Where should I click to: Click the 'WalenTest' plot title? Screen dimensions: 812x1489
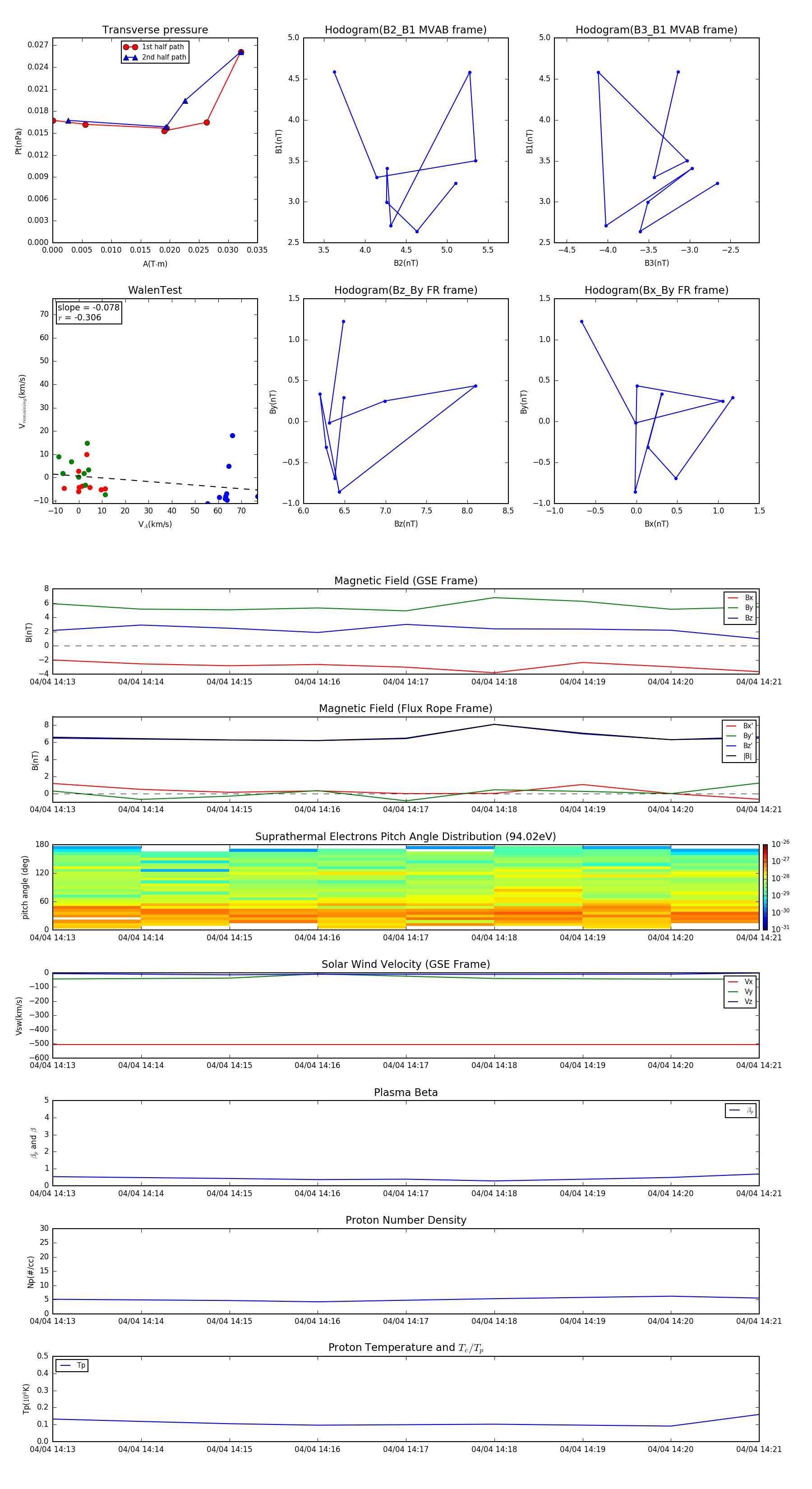coord(155,290)
